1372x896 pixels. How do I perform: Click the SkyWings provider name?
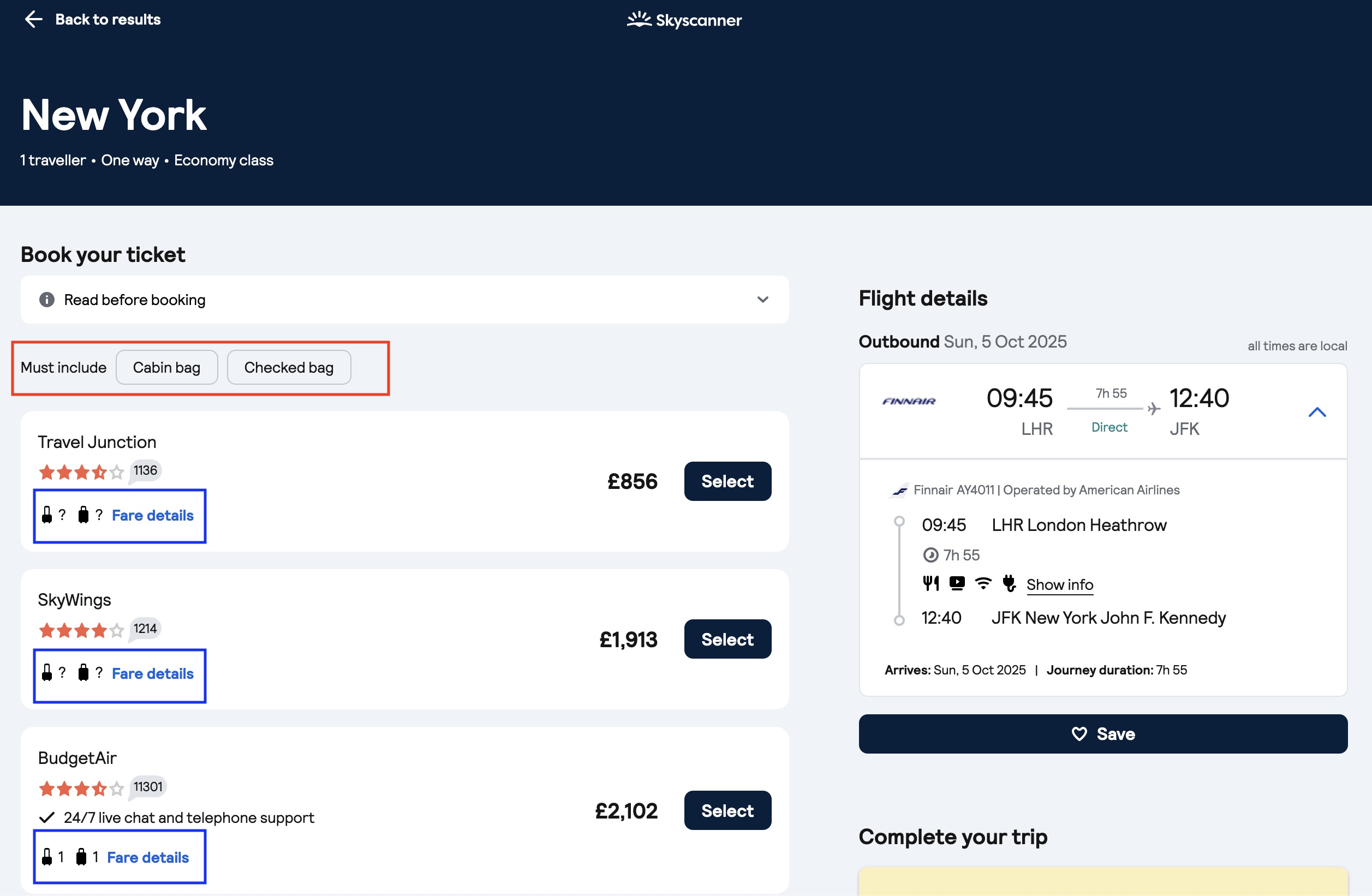click(74, 600)
